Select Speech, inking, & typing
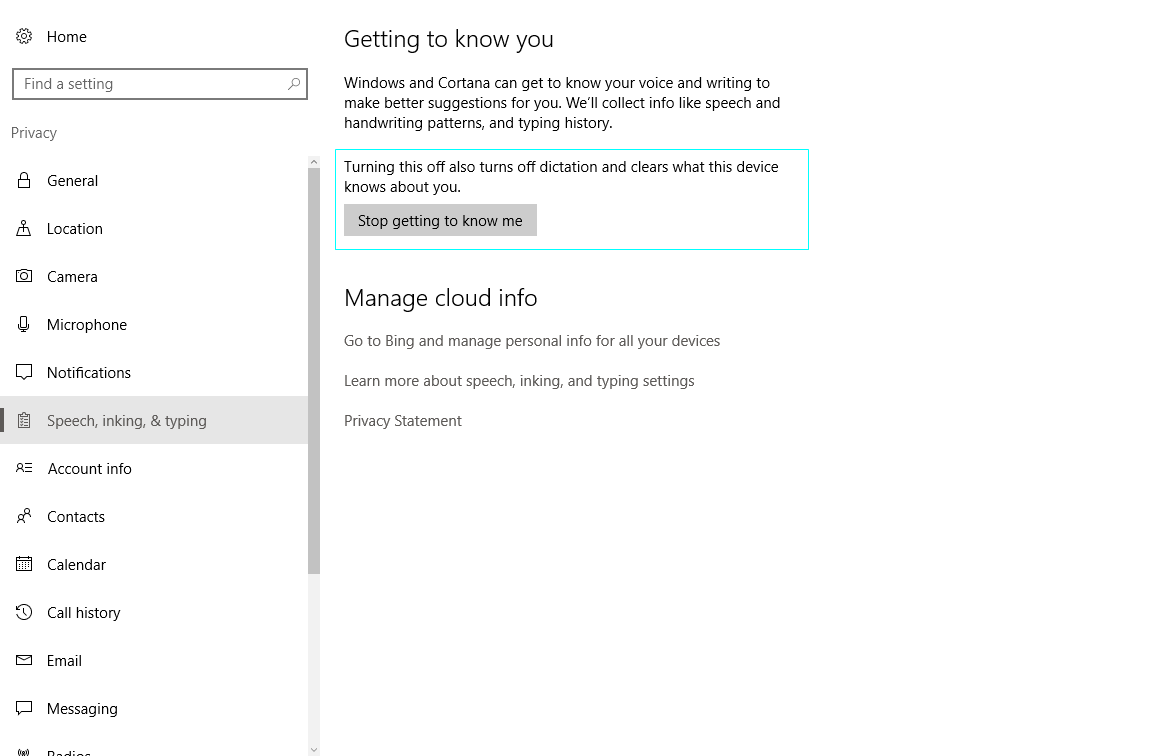Image resolution: width=1167 pixels, height=756 pixels. 154,420
